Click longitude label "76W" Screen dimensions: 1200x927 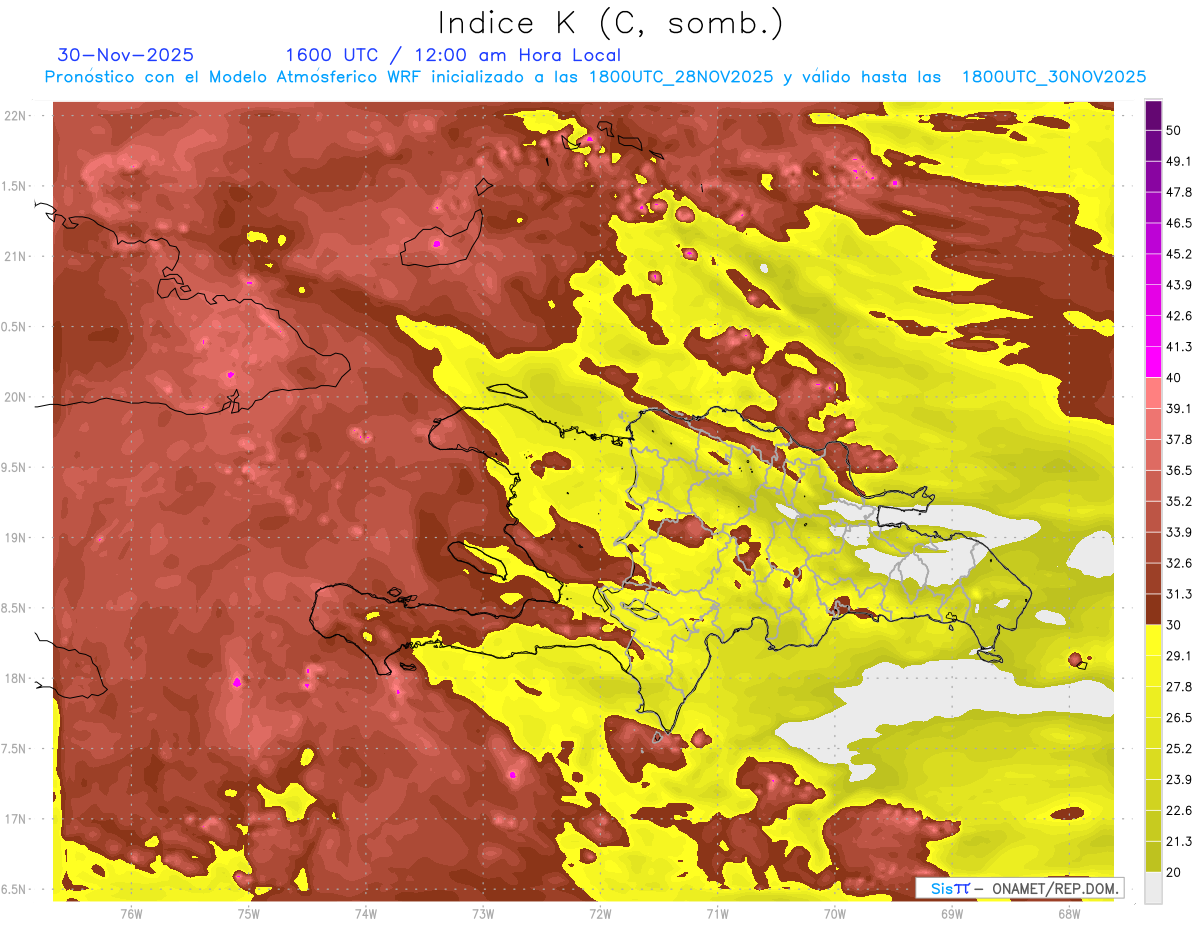pos(131,913)
